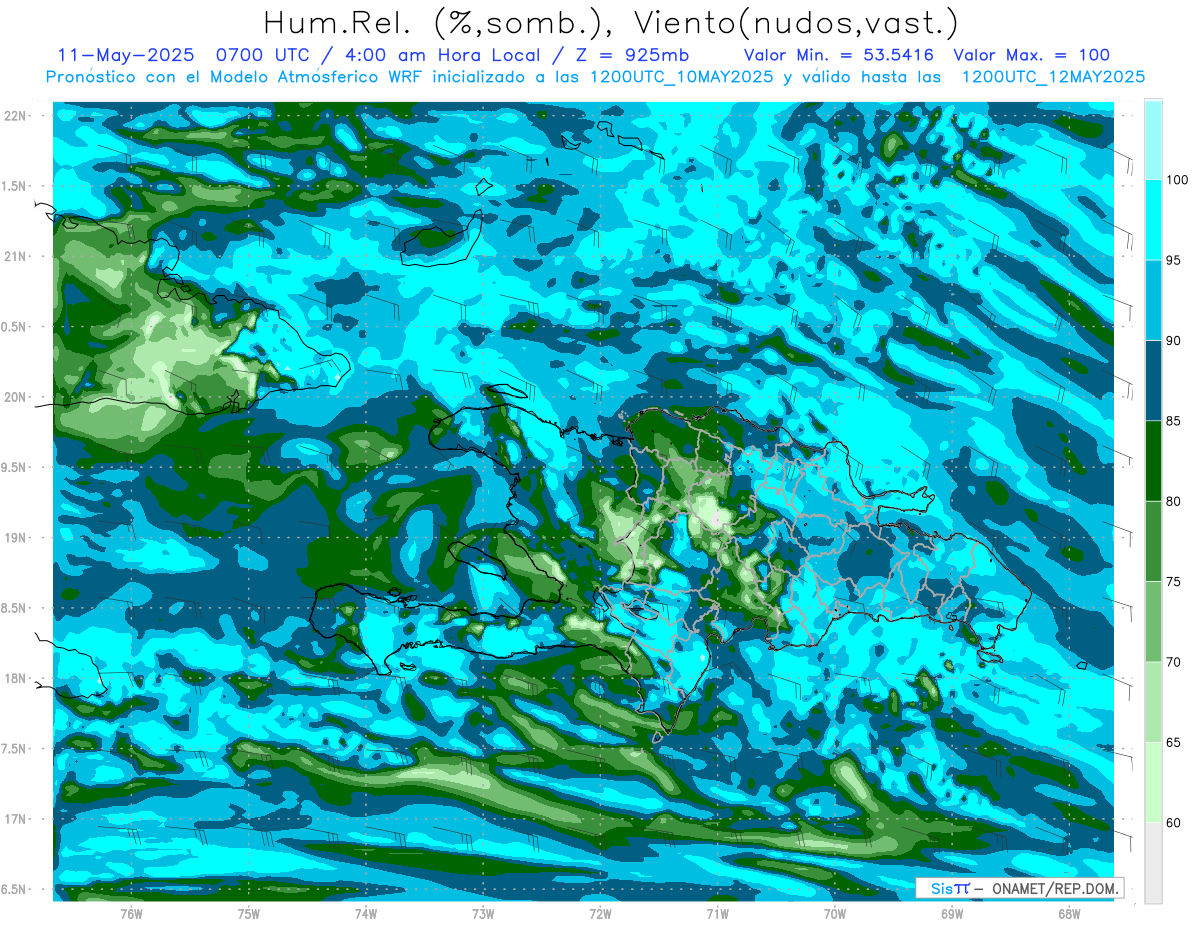Screen dimensions: 1200x927
Task: Click the colorbar value '75'
Action: pos(1174,582)
